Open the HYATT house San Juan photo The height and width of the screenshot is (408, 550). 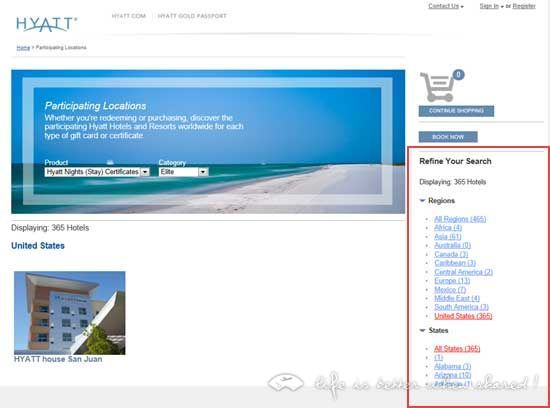point(69,313)
